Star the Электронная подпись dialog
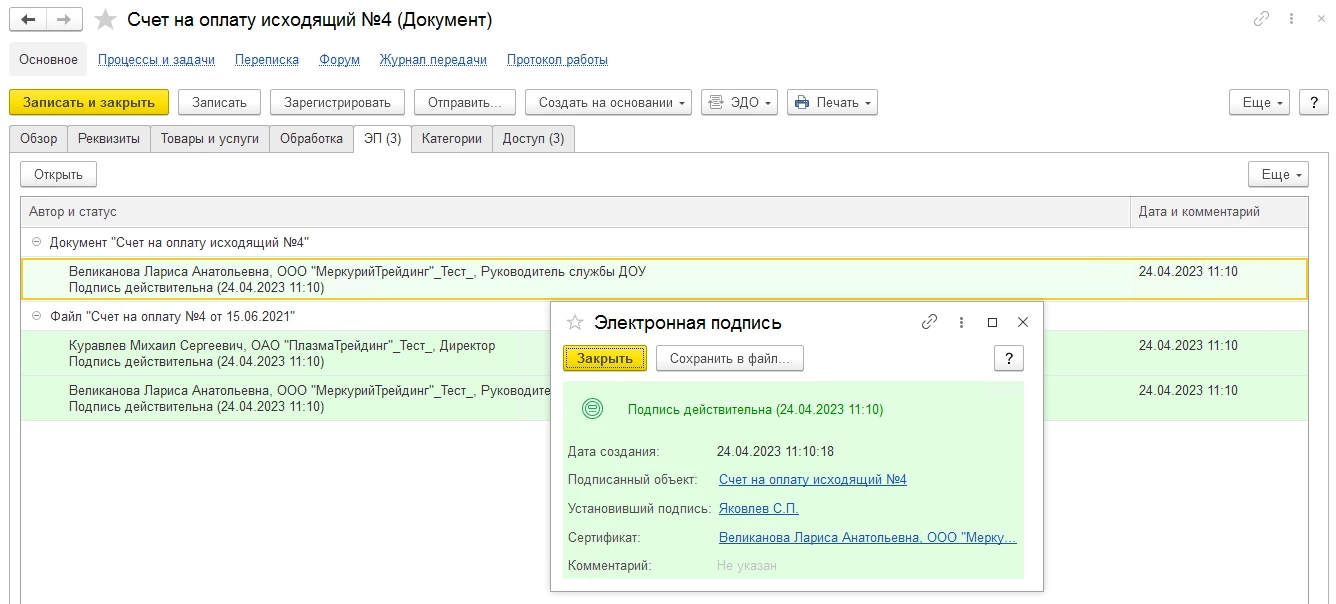The image size is (1336, 604). tap(575, 322)
